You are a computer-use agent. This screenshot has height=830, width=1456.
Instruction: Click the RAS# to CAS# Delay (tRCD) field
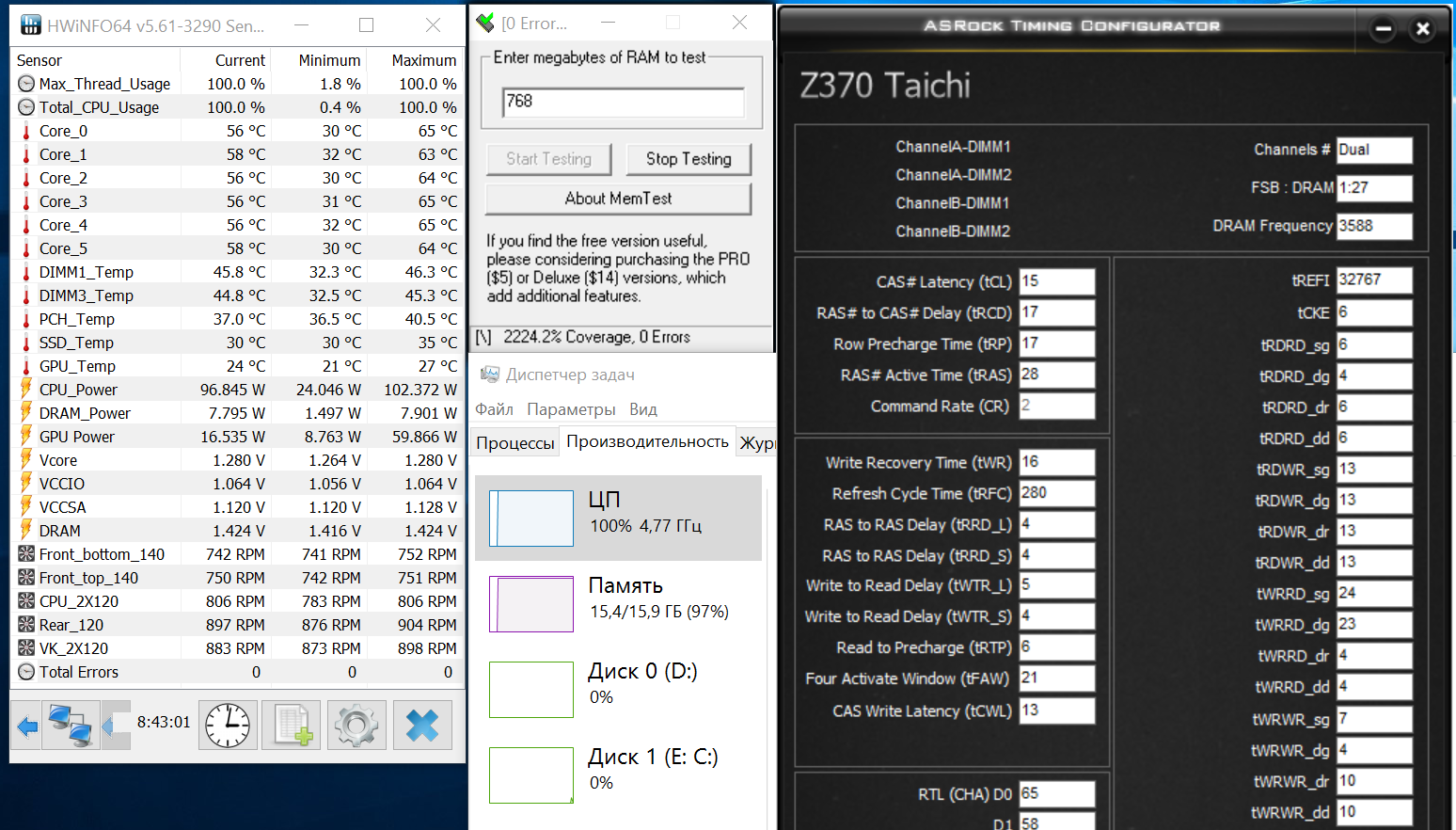[x=1057, y=312]
